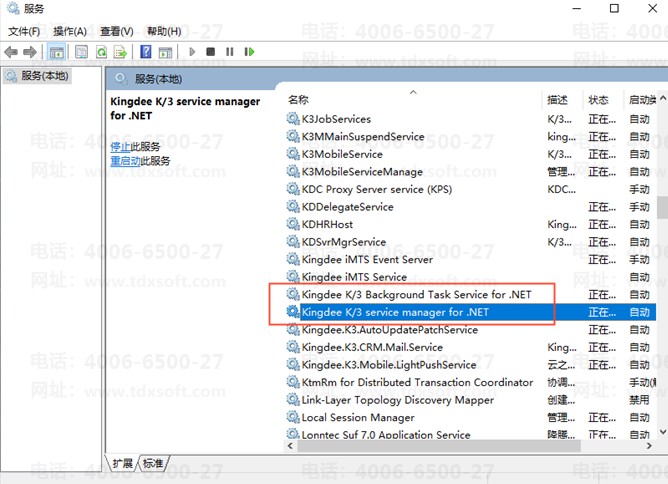The width and height of the screenshot is (668, 484).
Task: Select Kingdee.K3.Mobile.LightPushService row
Action: (470, 365)
